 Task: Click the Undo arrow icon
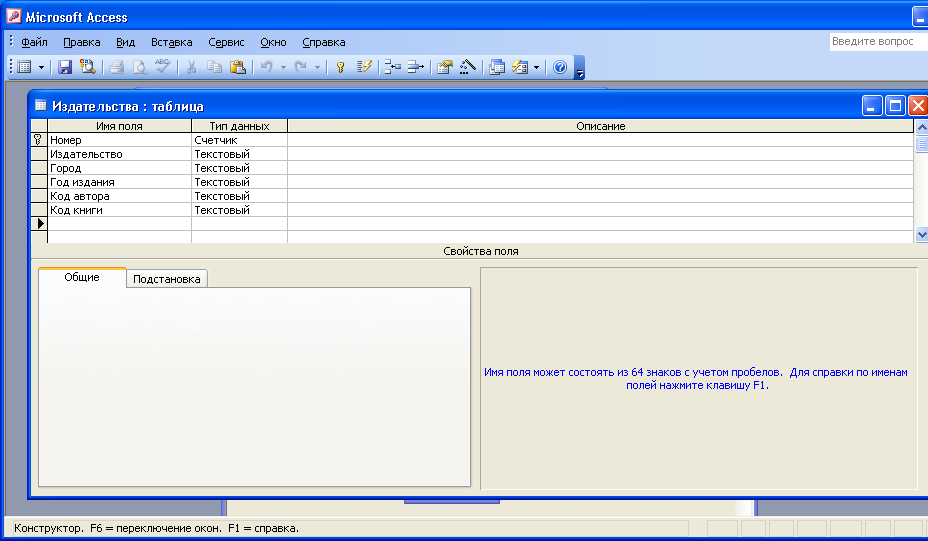266,67
